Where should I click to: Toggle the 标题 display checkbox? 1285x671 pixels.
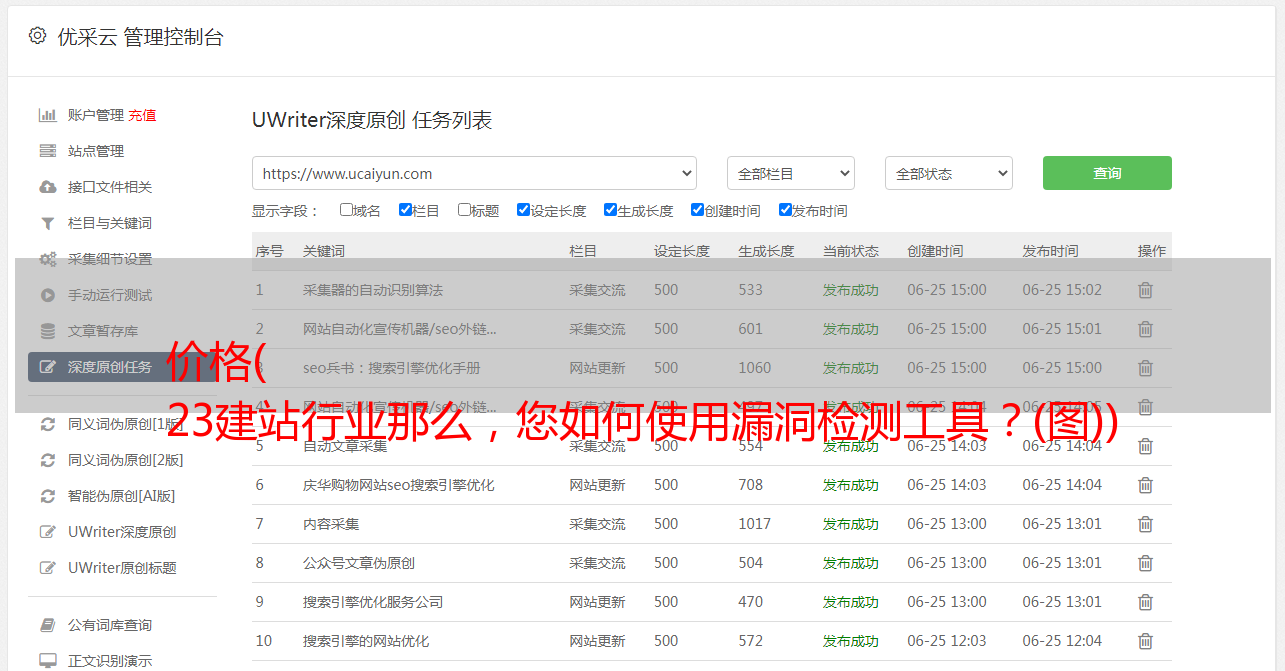pos(464,210)
